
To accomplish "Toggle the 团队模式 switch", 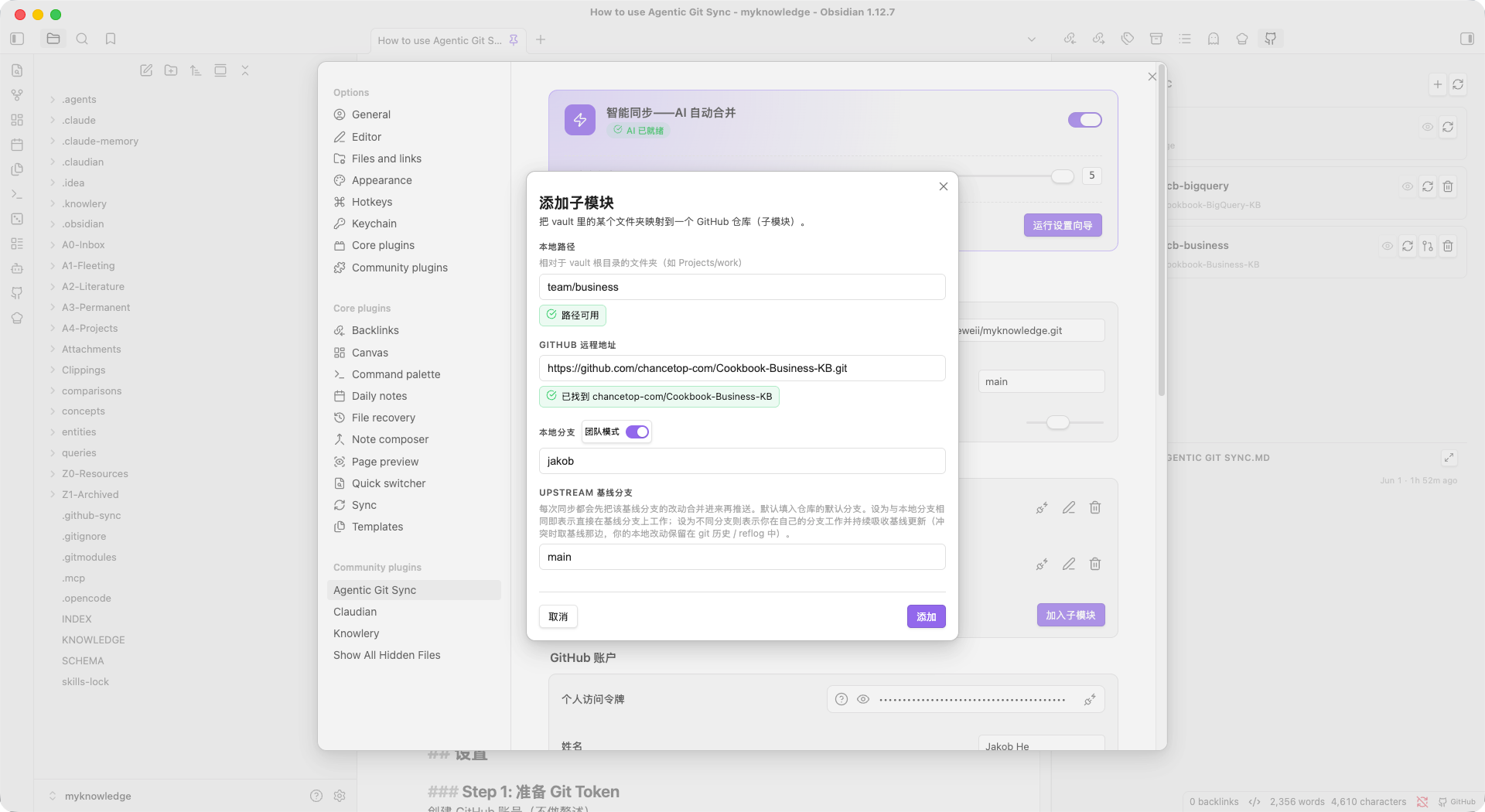I will [x=637, y=432].
